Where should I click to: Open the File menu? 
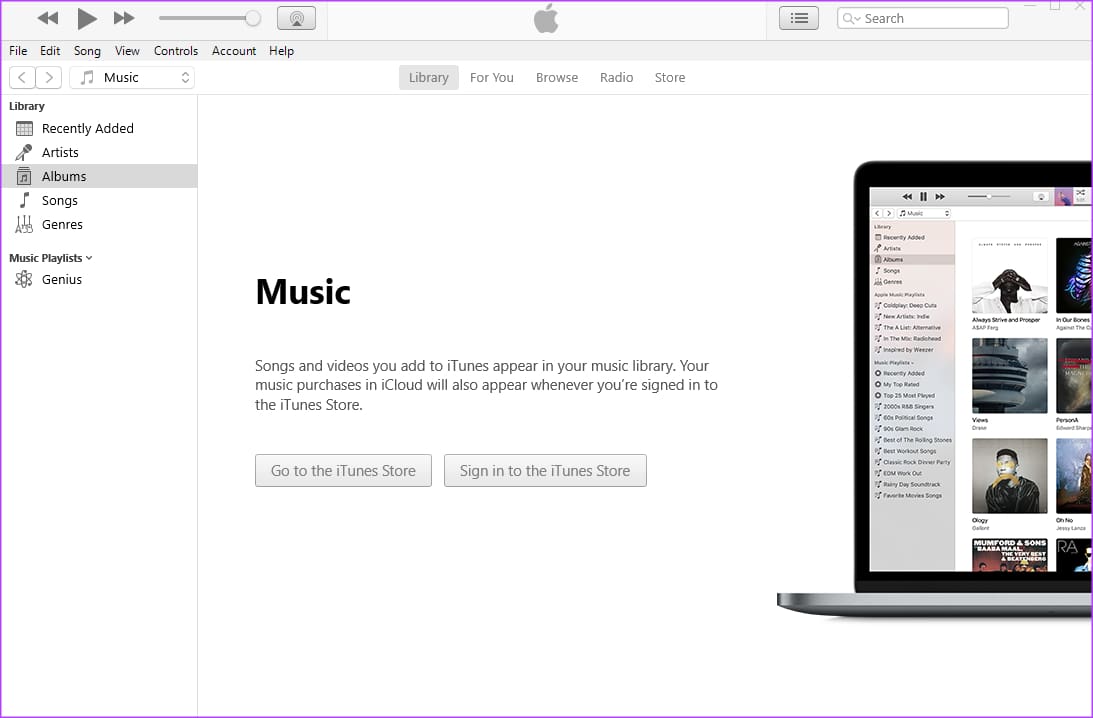click(18, 51)
